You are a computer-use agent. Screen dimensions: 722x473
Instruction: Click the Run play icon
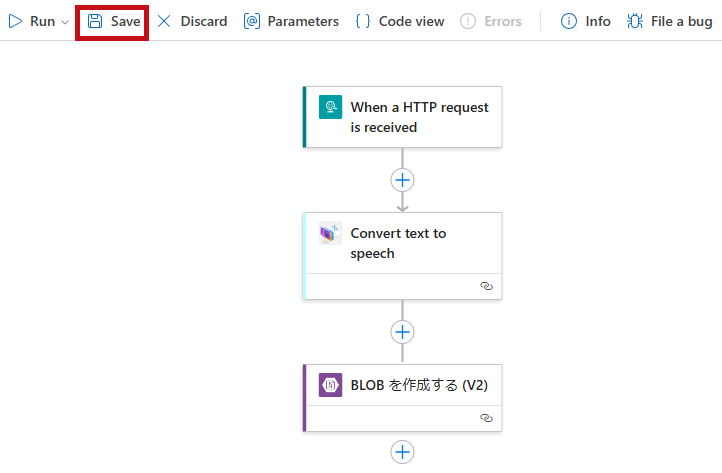(x=16, y=21)
